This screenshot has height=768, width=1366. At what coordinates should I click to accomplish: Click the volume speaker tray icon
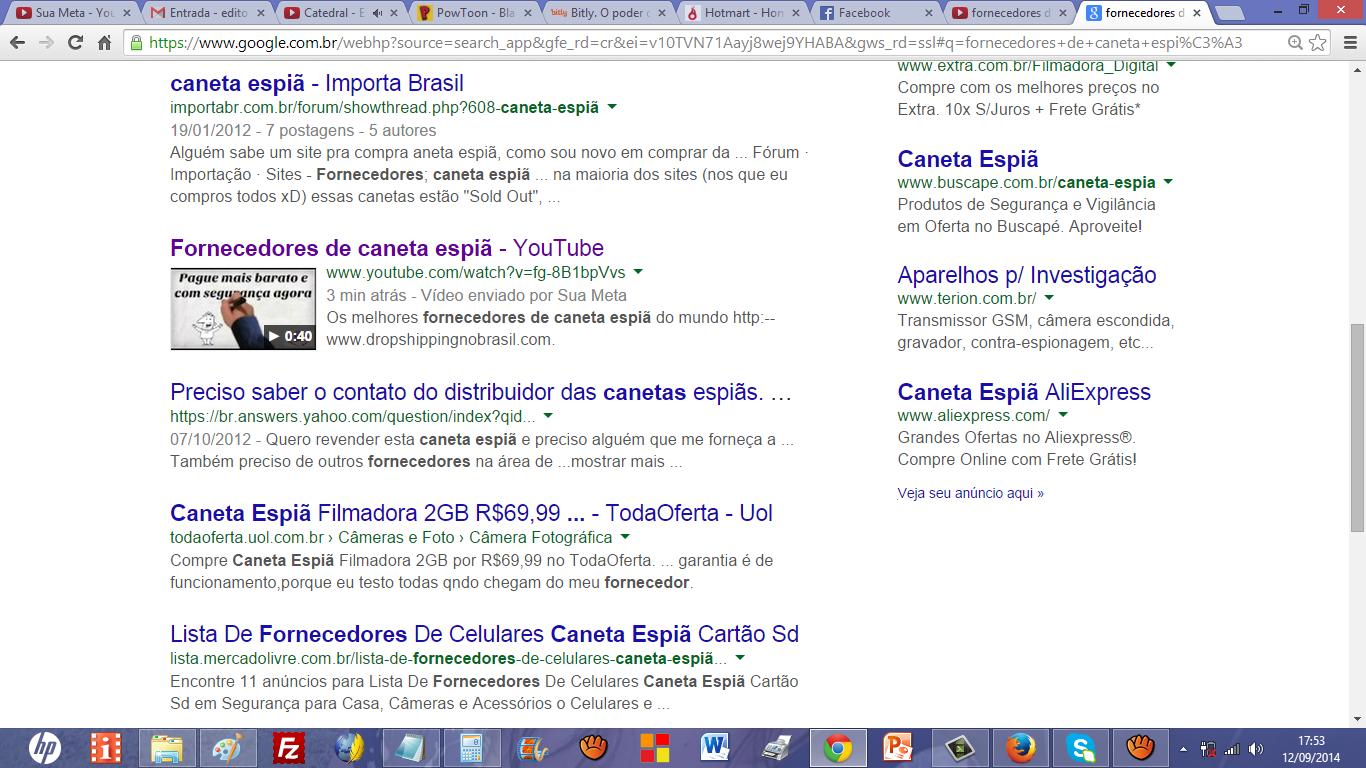(1257, 748)
